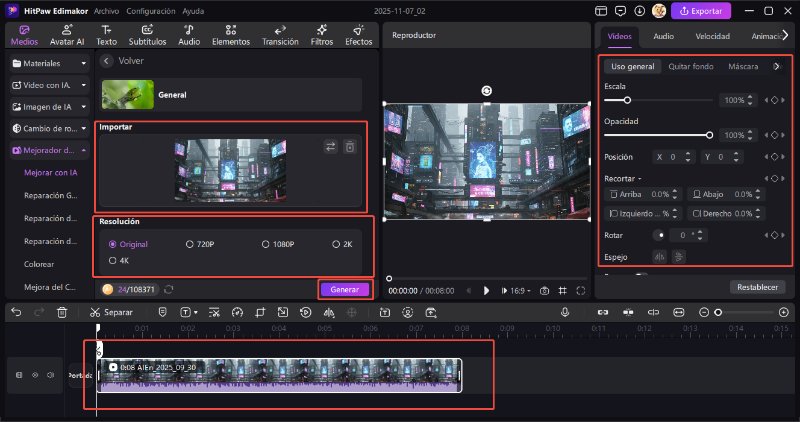
Task: Click the Opacidad slider handle
Action: click(710, 134)
